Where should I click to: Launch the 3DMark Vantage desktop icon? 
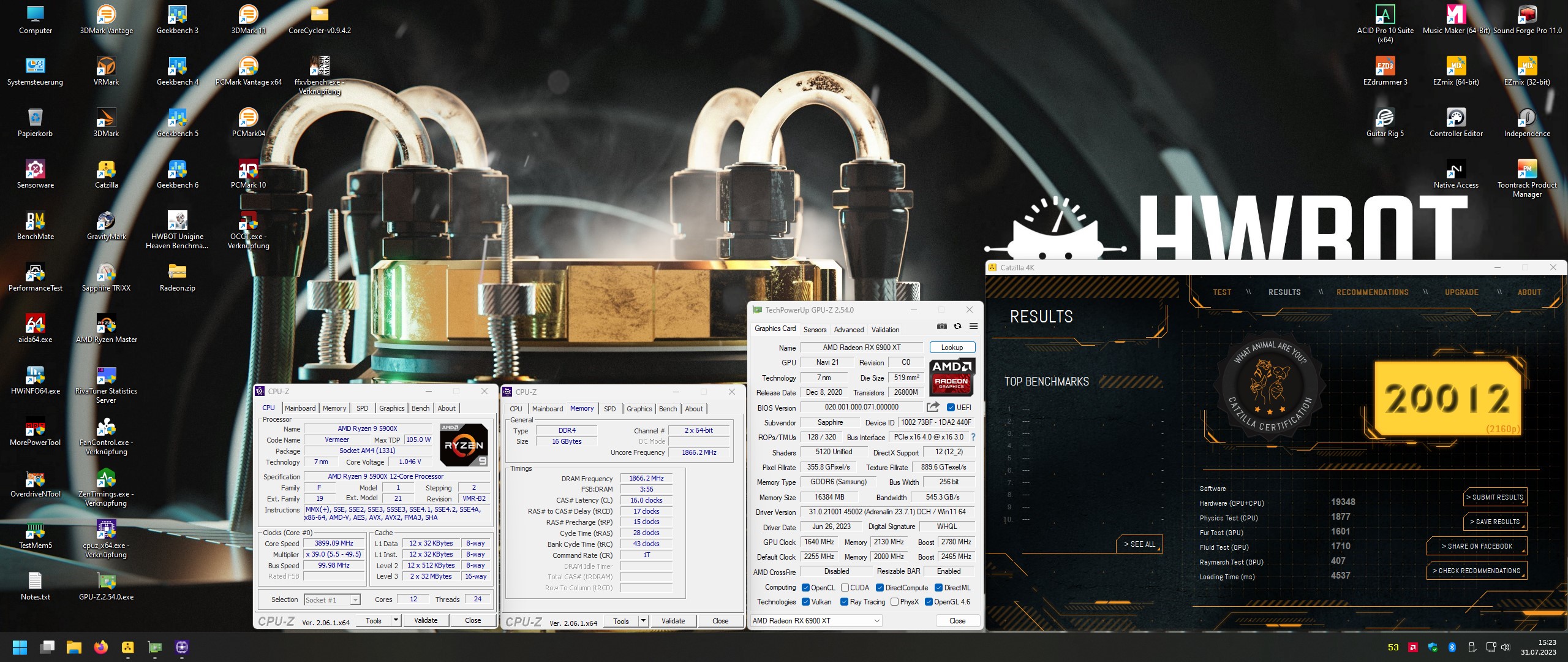106,20
